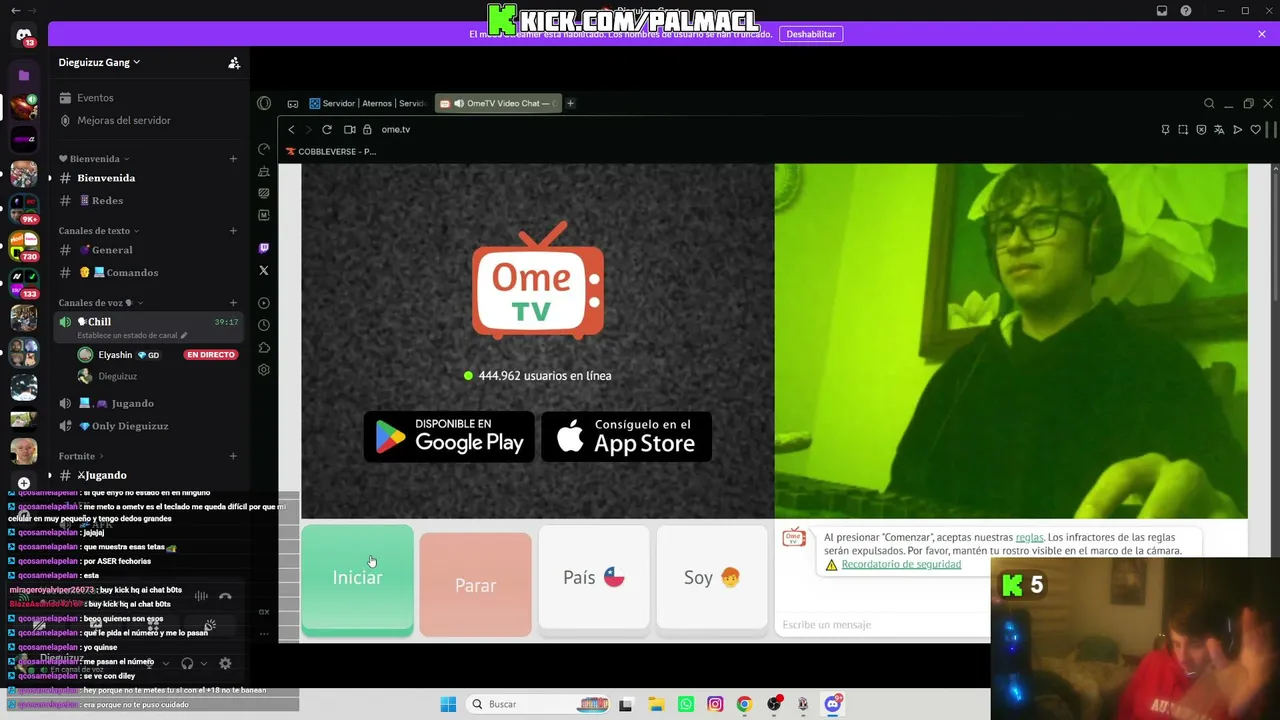The image size is (1280, 720).
Task: Open the X sidebar panel
Action: (264, 270)
